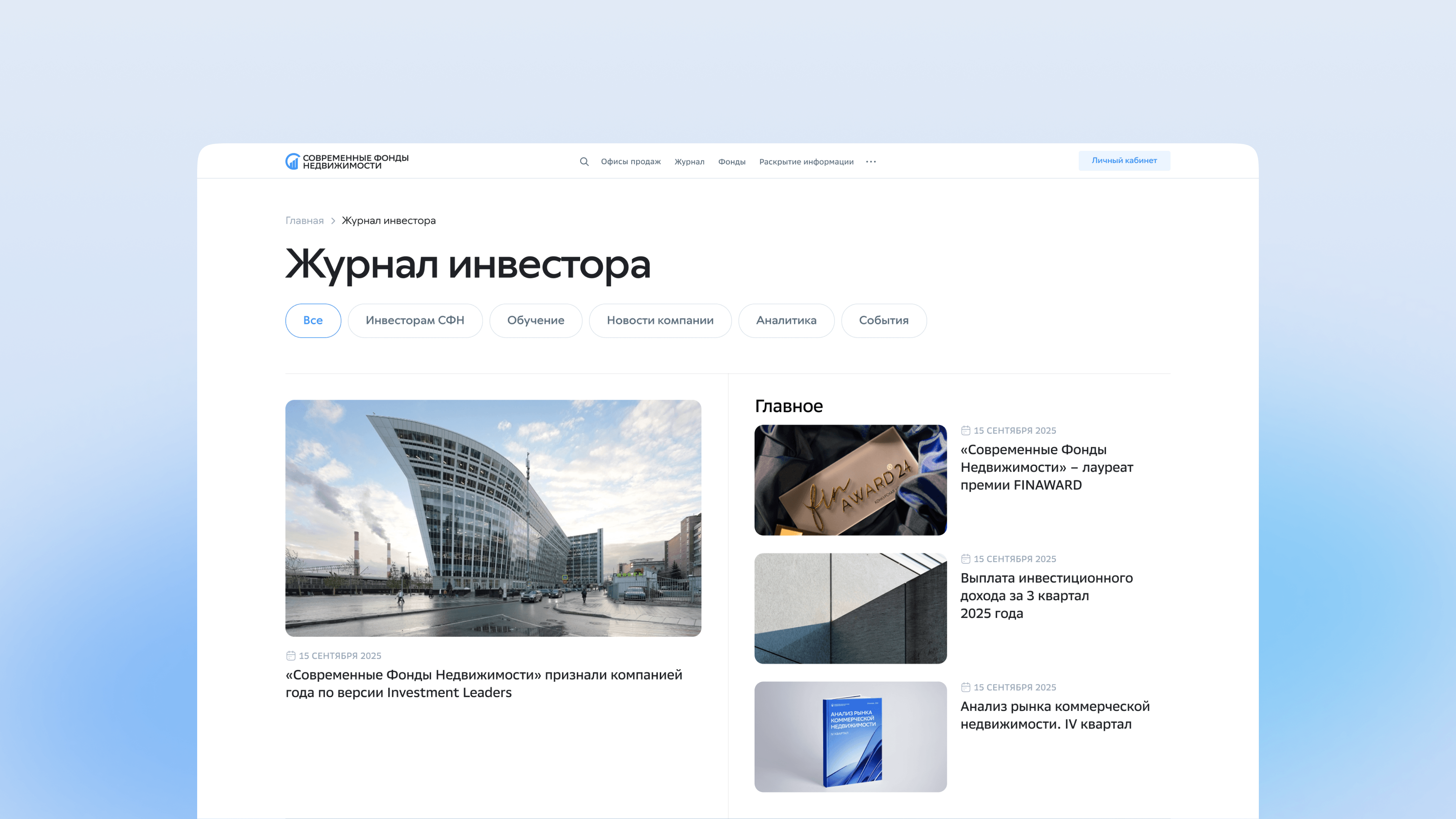The width and height of the screenshot is (1456, 819).
Task: Click the search magnifier icon in header
Action: 584,162
